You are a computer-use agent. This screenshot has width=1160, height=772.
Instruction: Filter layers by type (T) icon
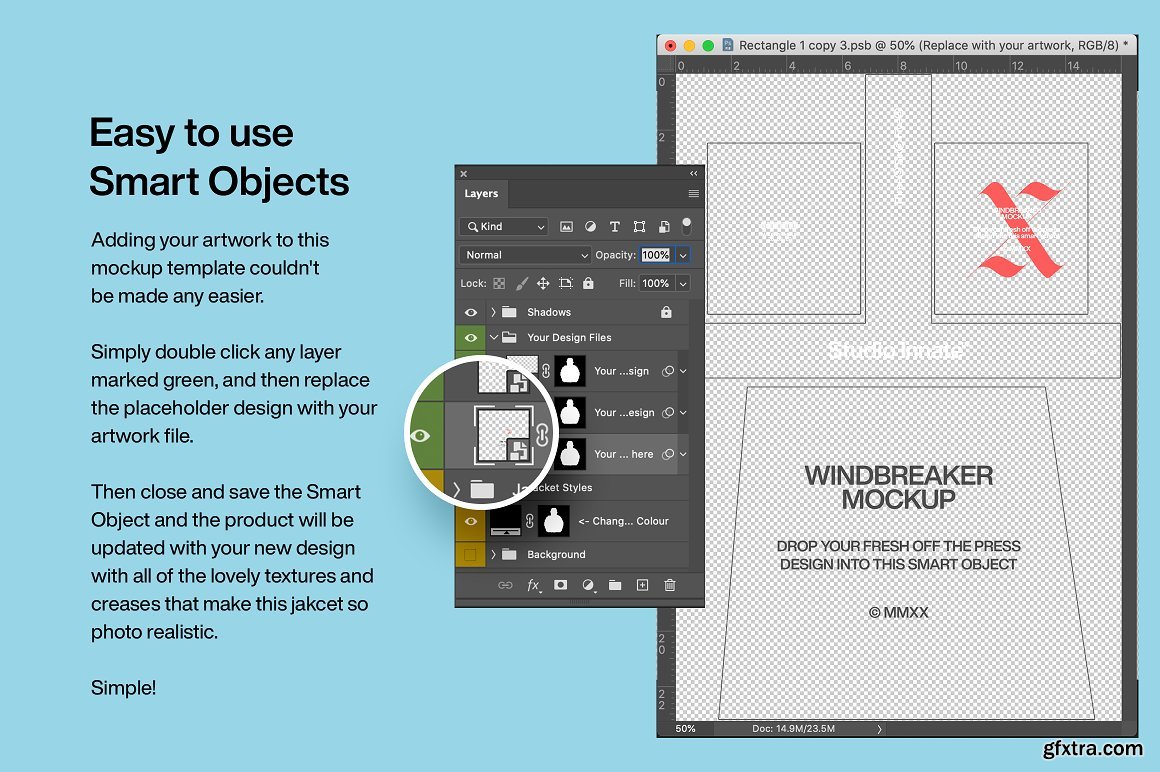point(614,227)
